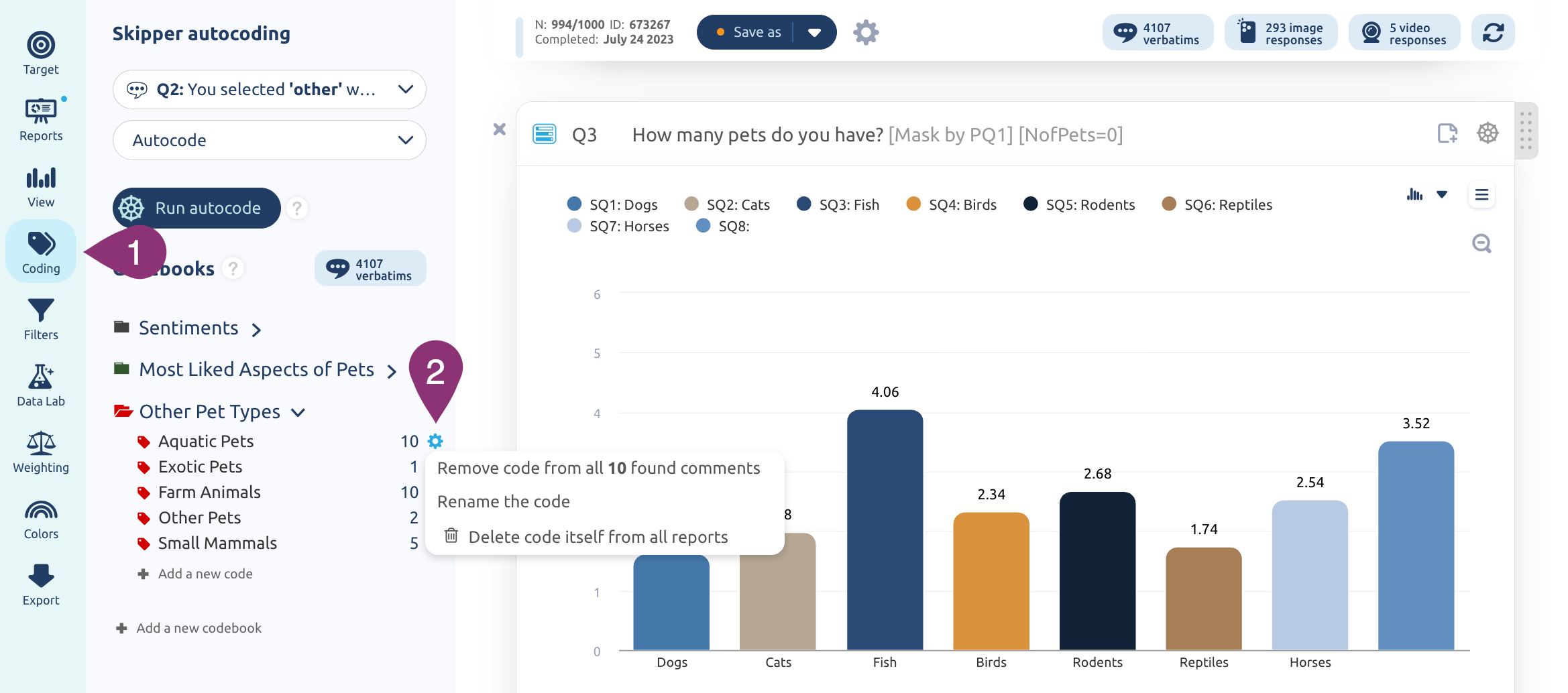Click Add a new codebook
1568x693 pixels.
click(x=188, y=628)
